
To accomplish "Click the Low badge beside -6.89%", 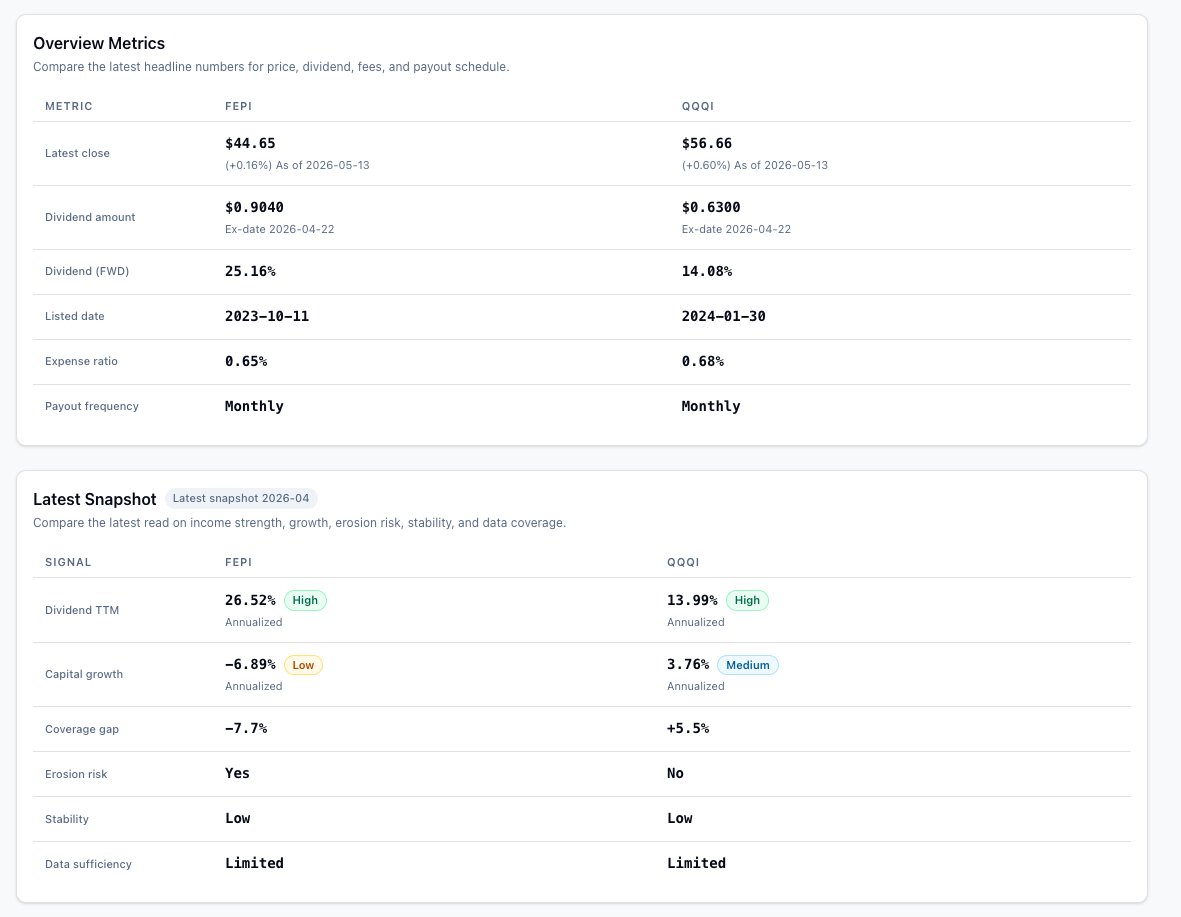I will (303, 665).
